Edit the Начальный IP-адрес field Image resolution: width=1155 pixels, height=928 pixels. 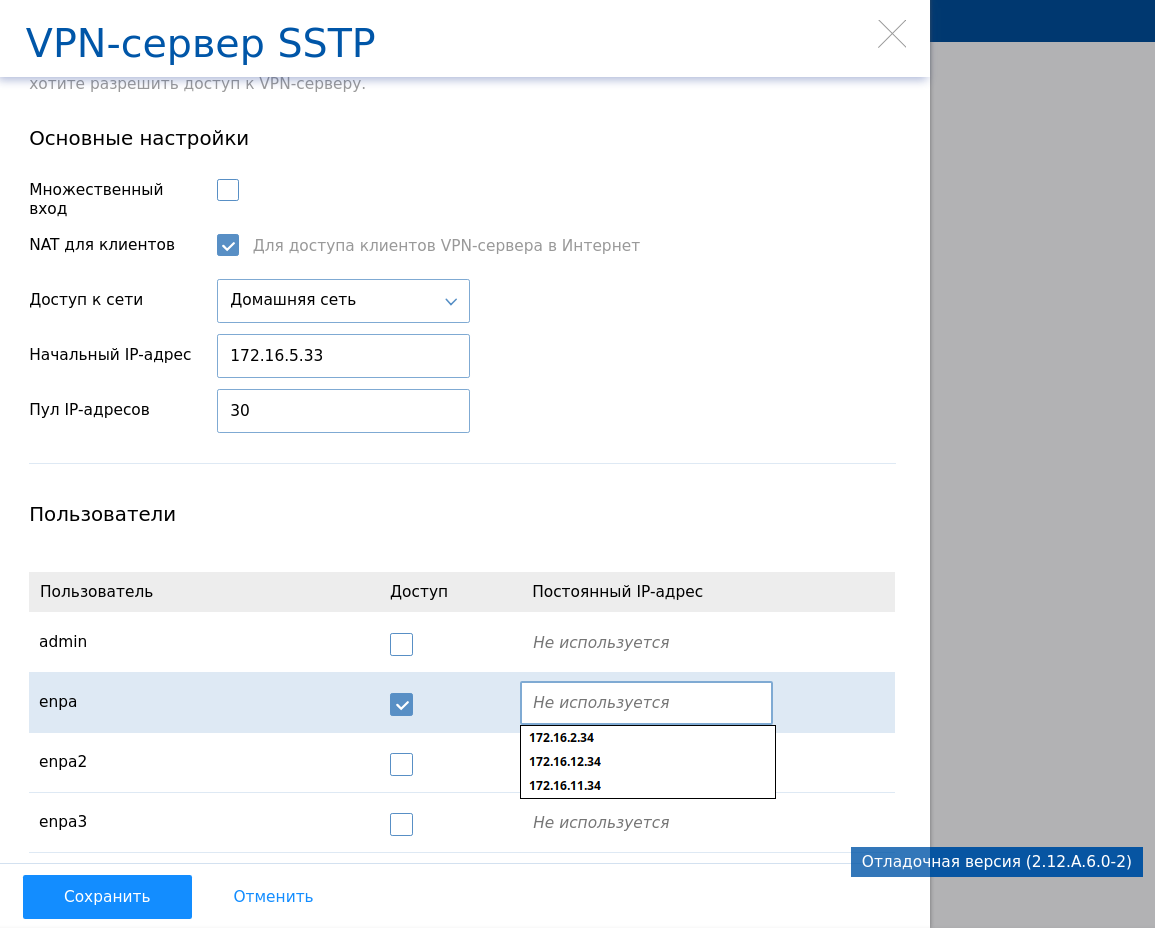tap(343, 356)
